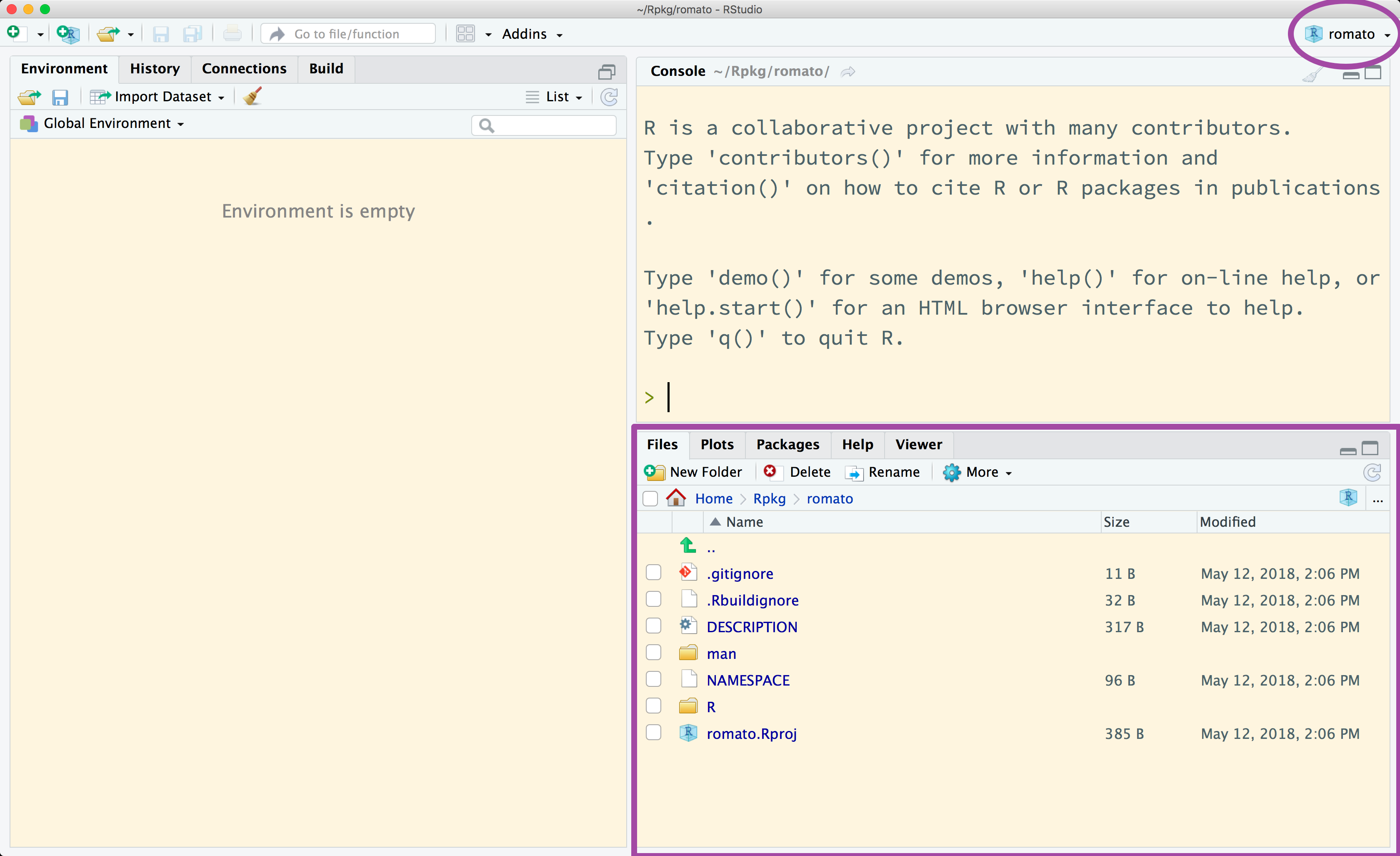Open the workspace panes layout icon
The image size is (1400, 856).
(465, 34)
